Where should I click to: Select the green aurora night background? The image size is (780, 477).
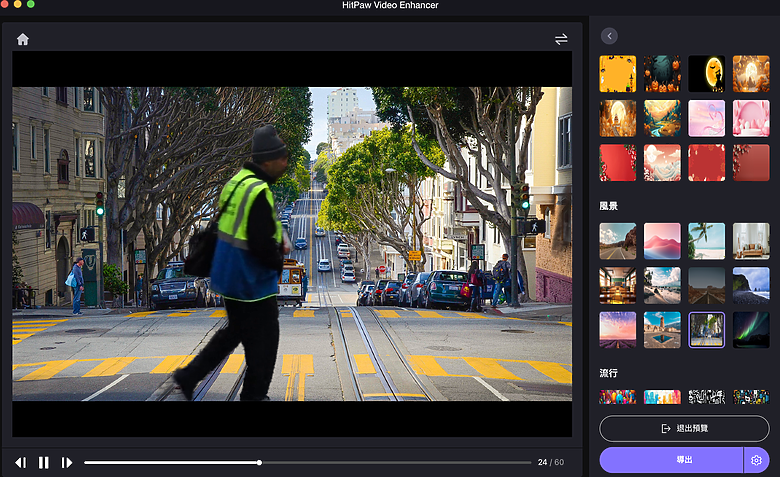pos(751,330)
